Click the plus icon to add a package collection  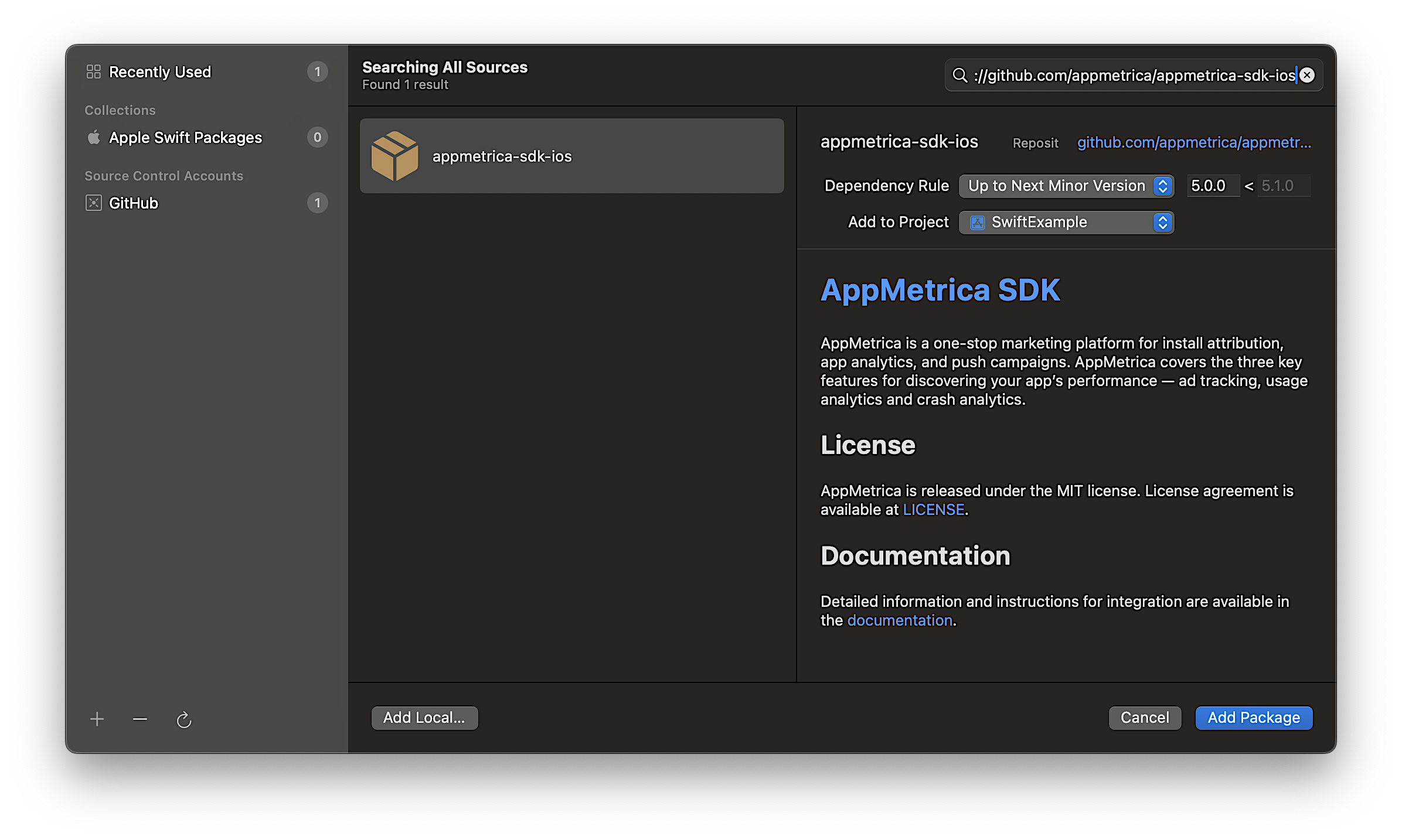pyautogui.click(x=97, y=719)
